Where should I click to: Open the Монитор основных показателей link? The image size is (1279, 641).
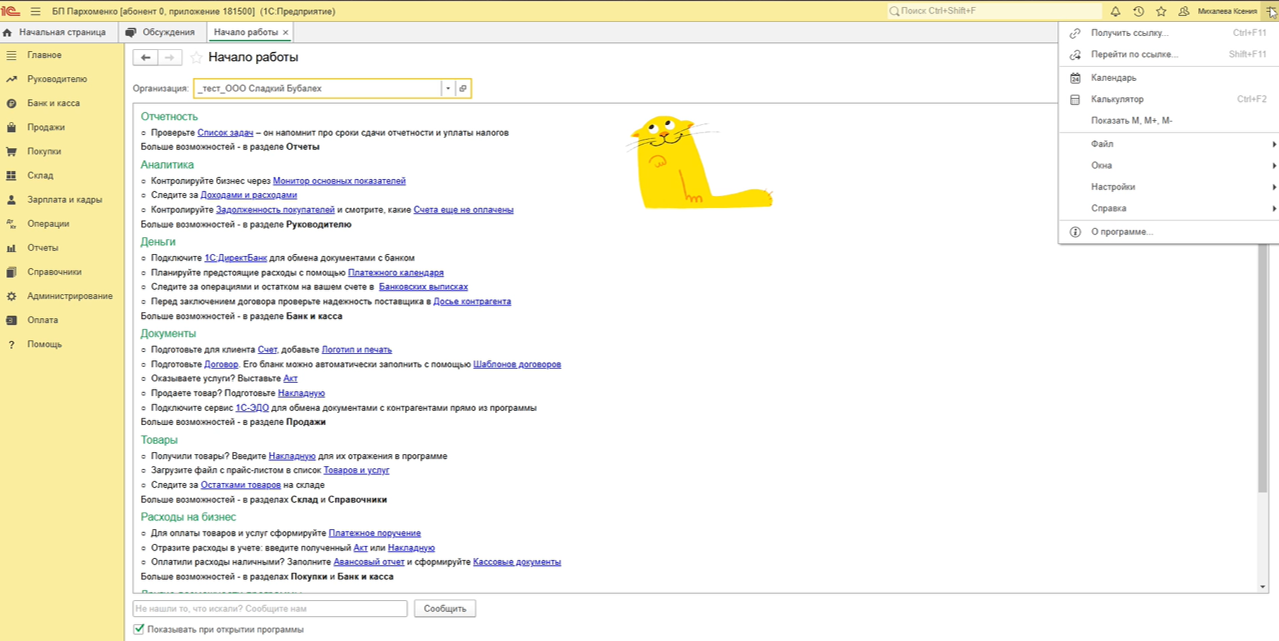pyautogui.click(x=339, y=181)
